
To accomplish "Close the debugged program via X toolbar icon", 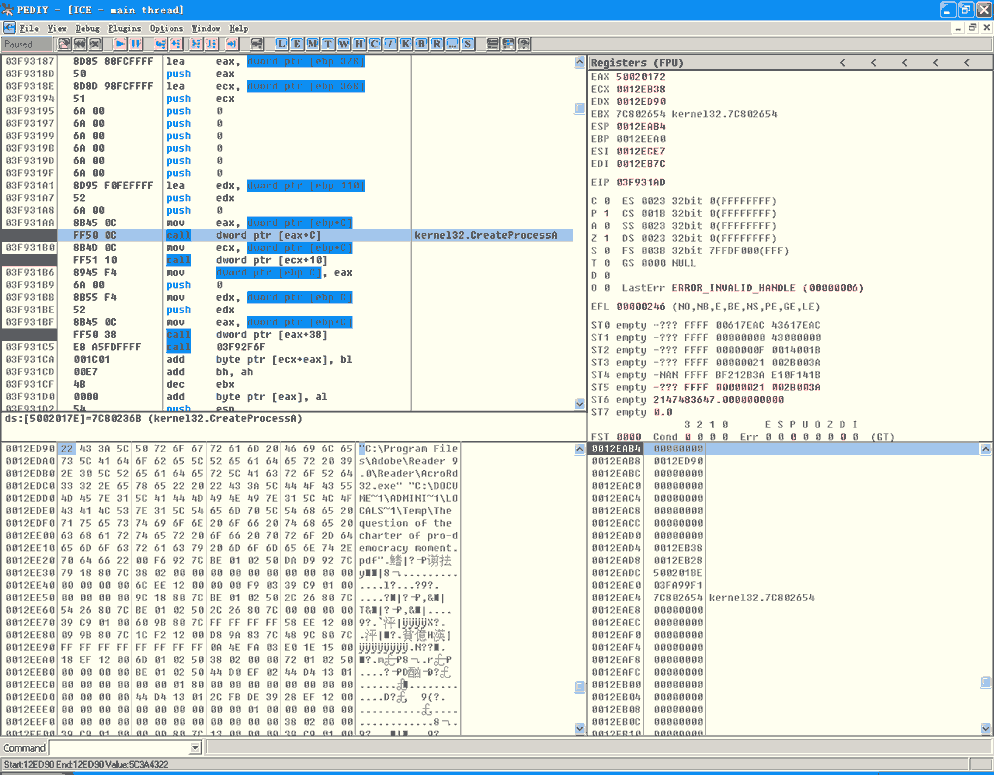I will (x=96, y=44).
